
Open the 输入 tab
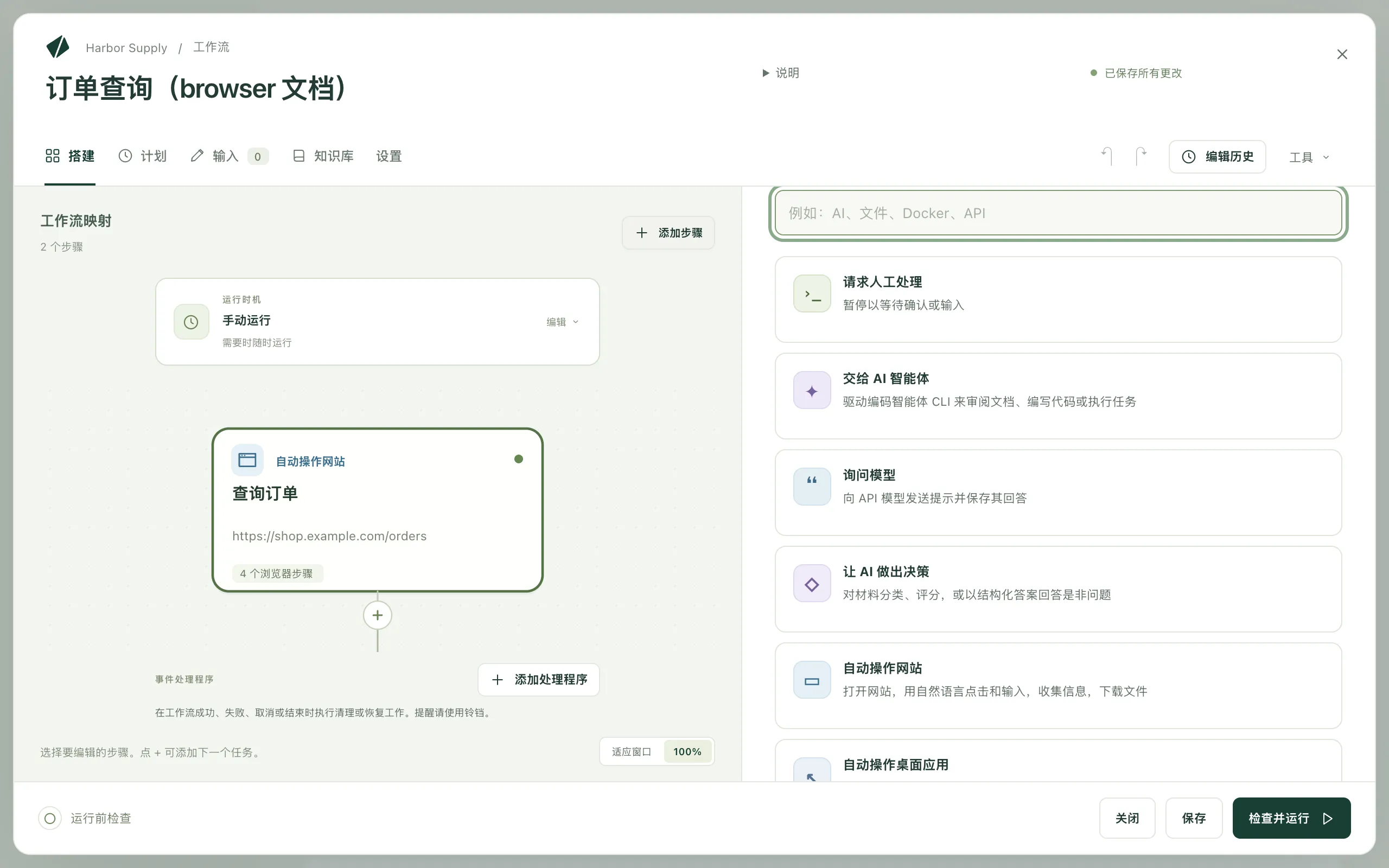pyautogui.click(x=229, y=156)
